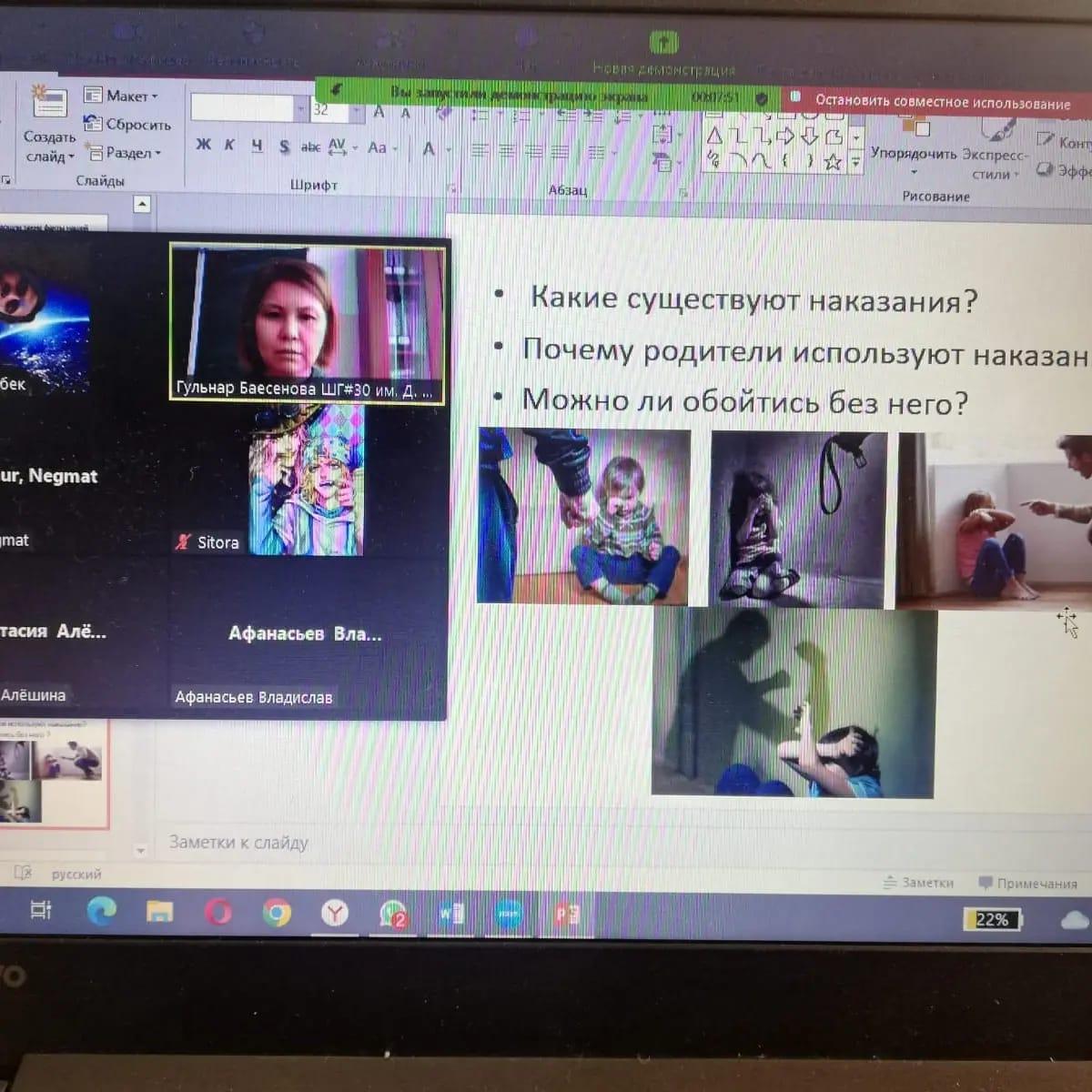Apply text shadow with the S icon
The height and width of the screenshot is (1092, 1092).
[x=284, y=147]
